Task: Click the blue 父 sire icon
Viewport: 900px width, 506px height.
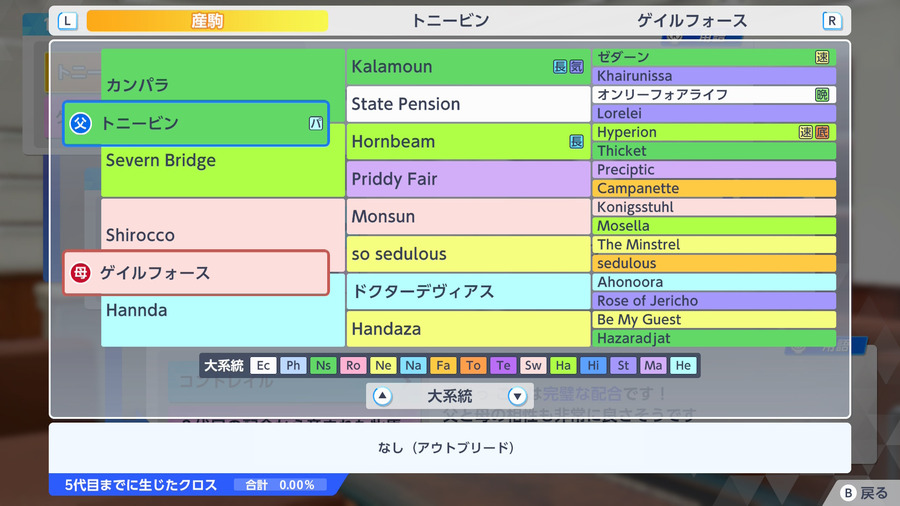Action: point(80,123)
